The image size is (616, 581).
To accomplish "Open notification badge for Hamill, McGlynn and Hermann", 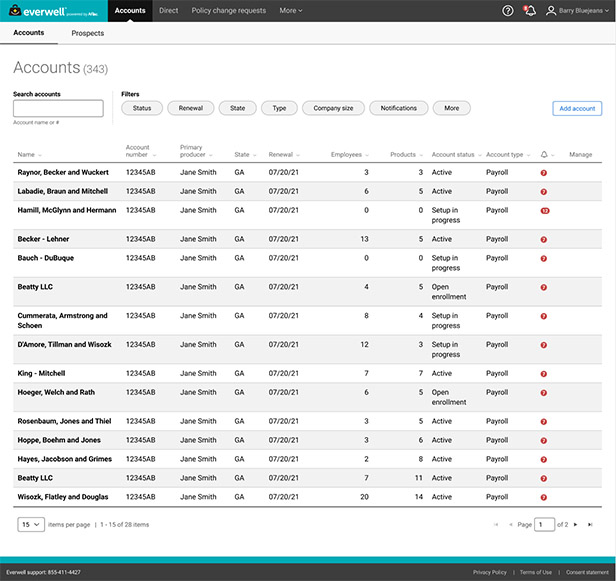I will pos(545,211).
